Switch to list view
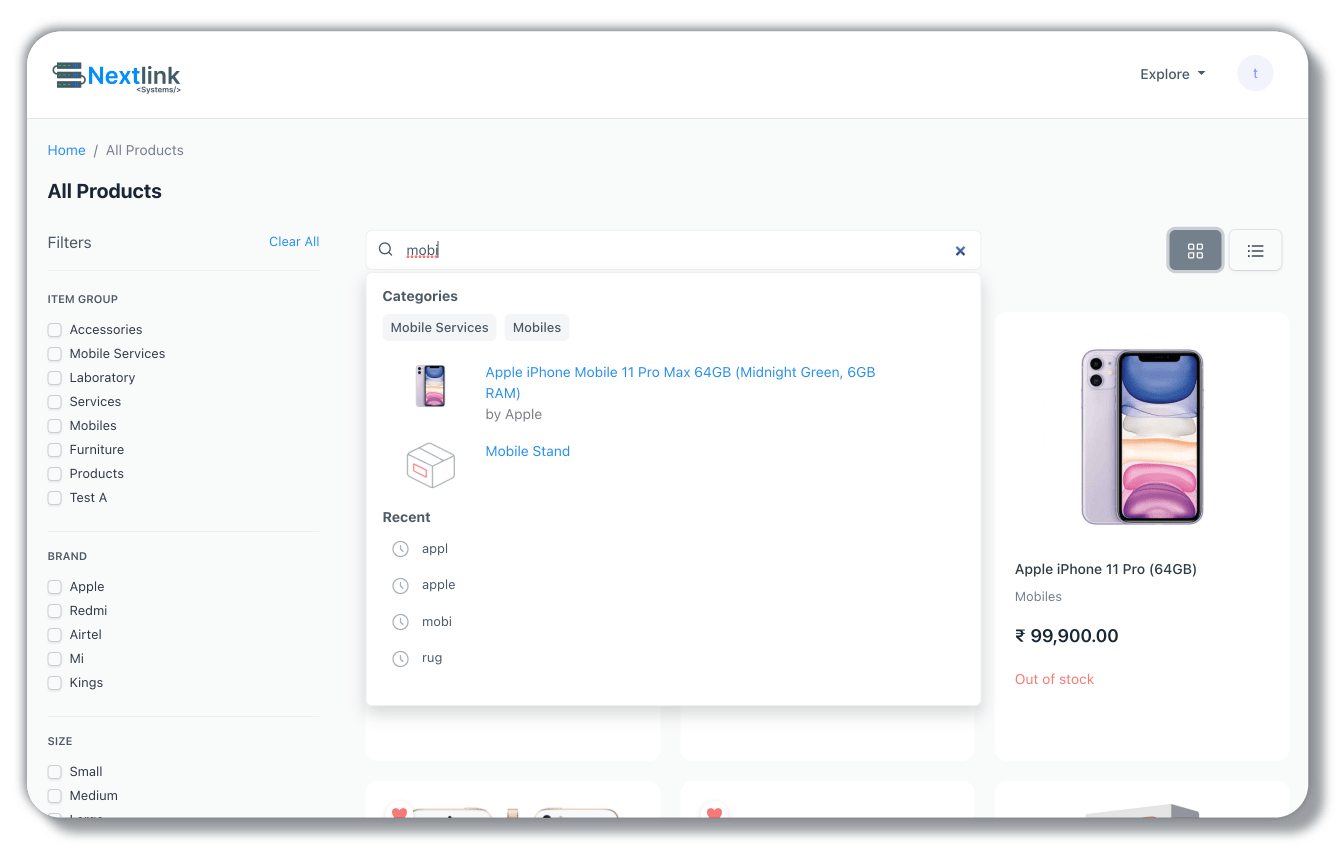Image resolution: width=1336 pixels, height=850 pixels. click(x=1255, y=251)
